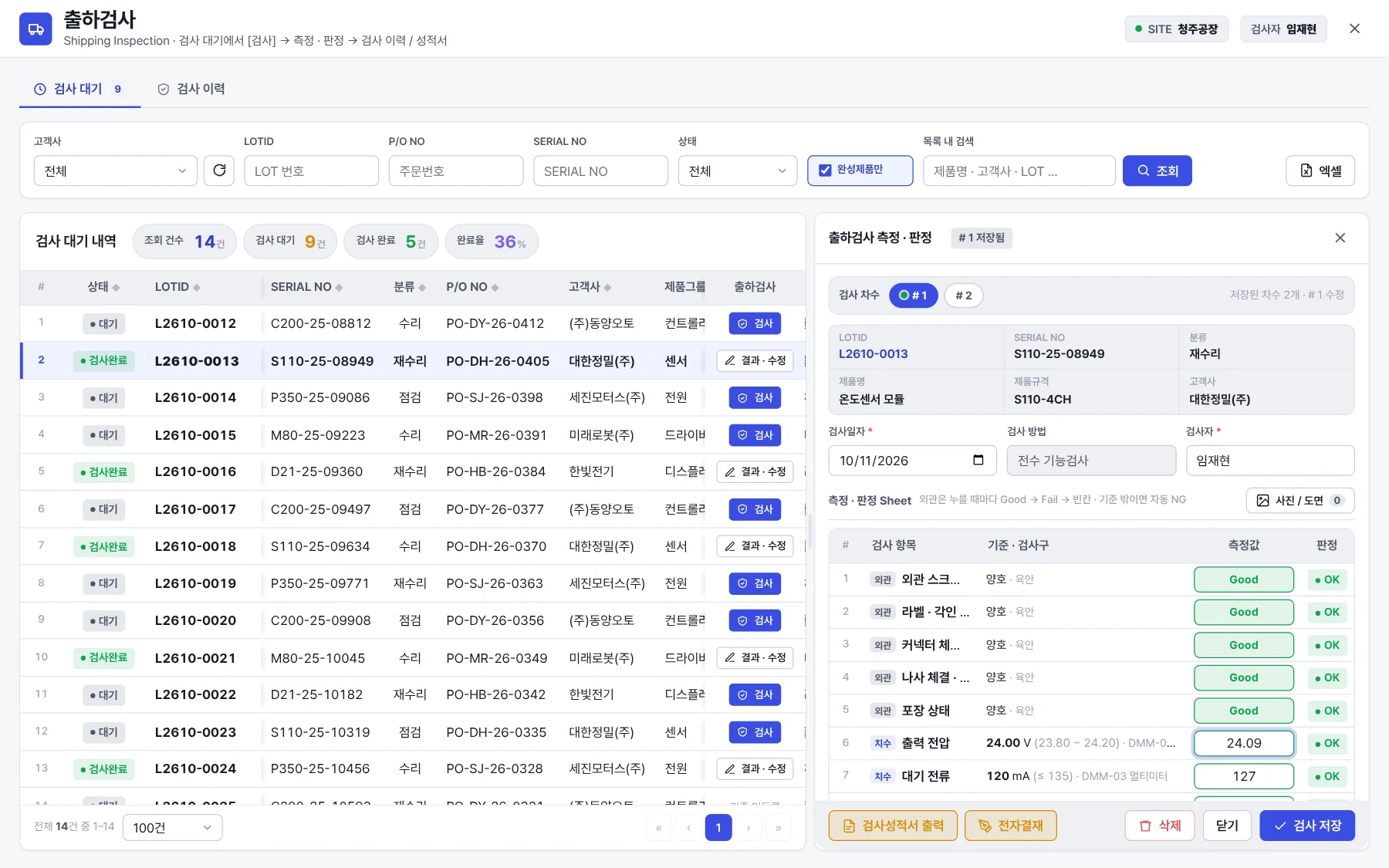Go to previous page arrow
The height and width of the screenshot is (868, 1389).
tap(688, 828)
